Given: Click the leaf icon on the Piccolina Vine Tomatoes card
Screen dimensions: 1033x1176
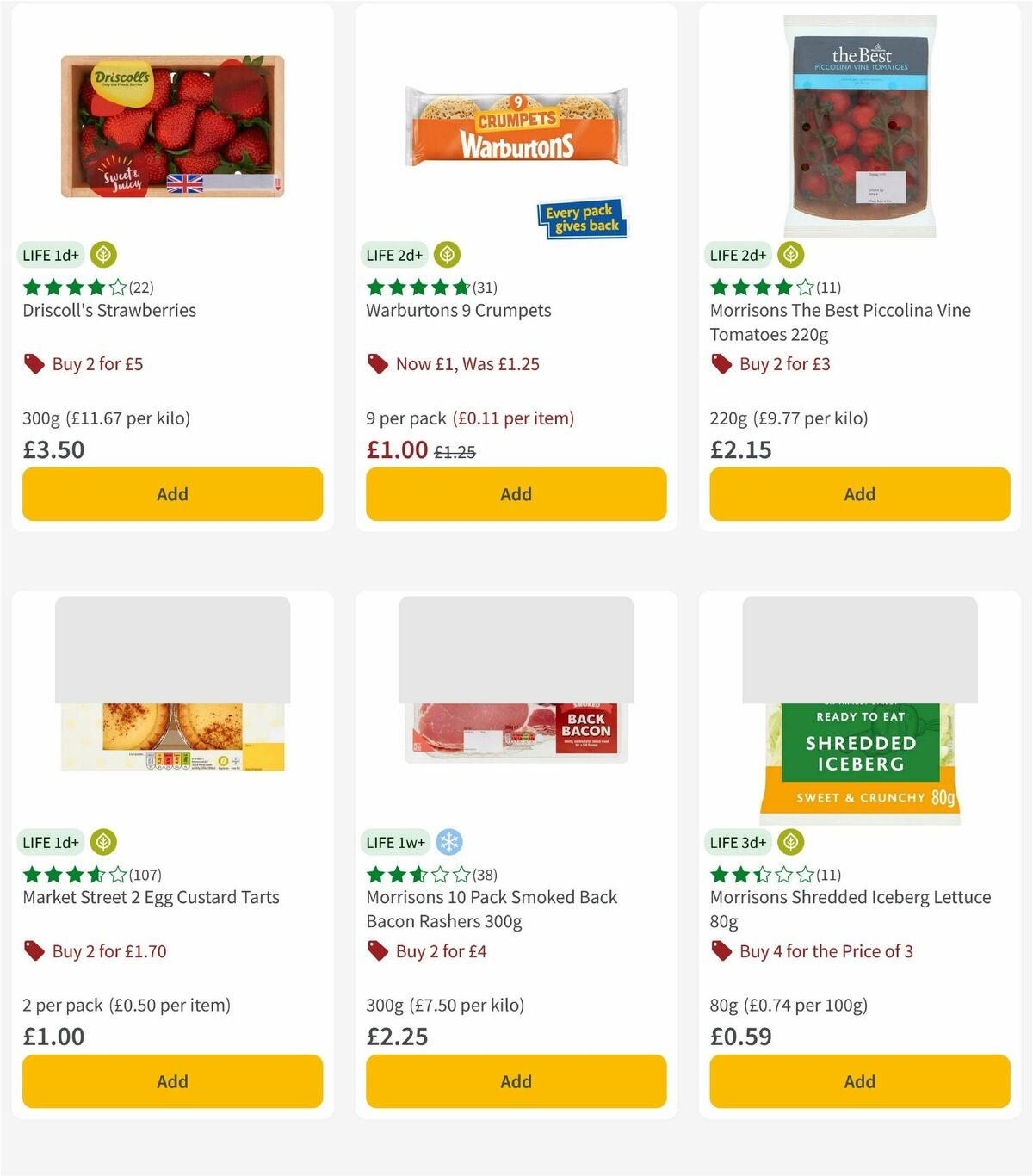Looking at the screenshot, I should coord(790,254).
